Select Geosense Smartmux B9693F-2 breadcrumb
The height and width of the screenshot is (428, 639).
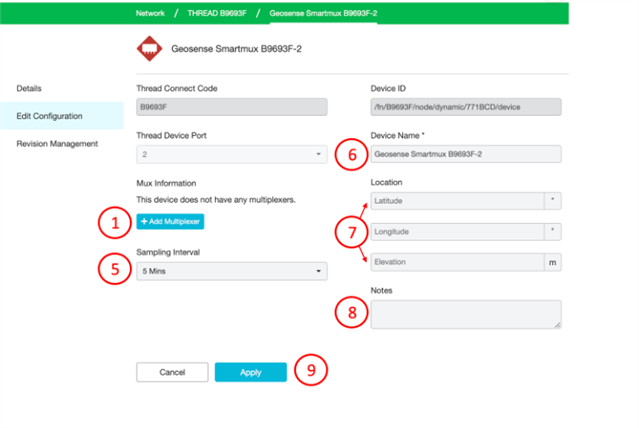(x=323, y=13)
